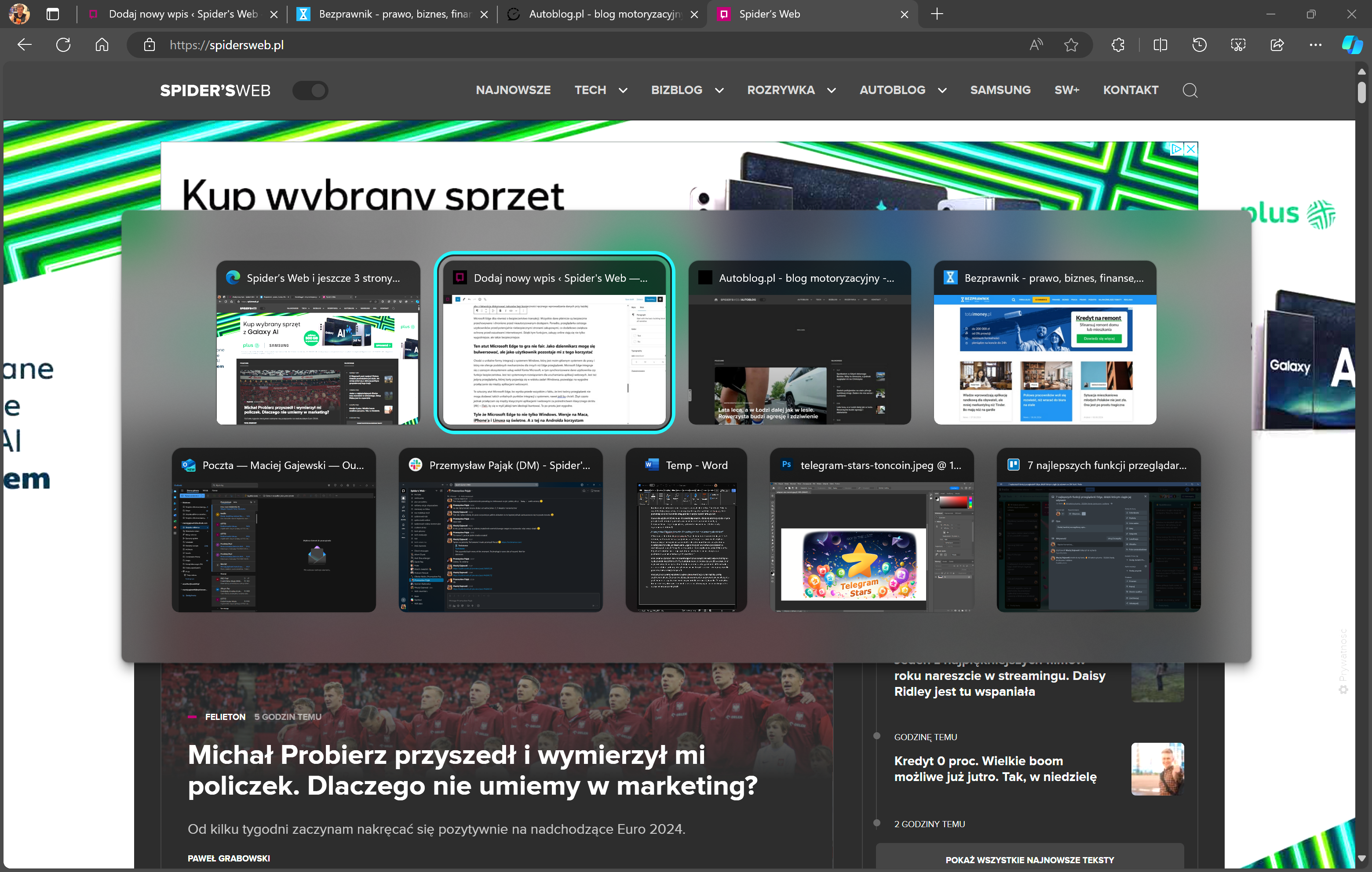Close the Bezprawnik browser tab
Screen dimensions: 1372x872
484,14
